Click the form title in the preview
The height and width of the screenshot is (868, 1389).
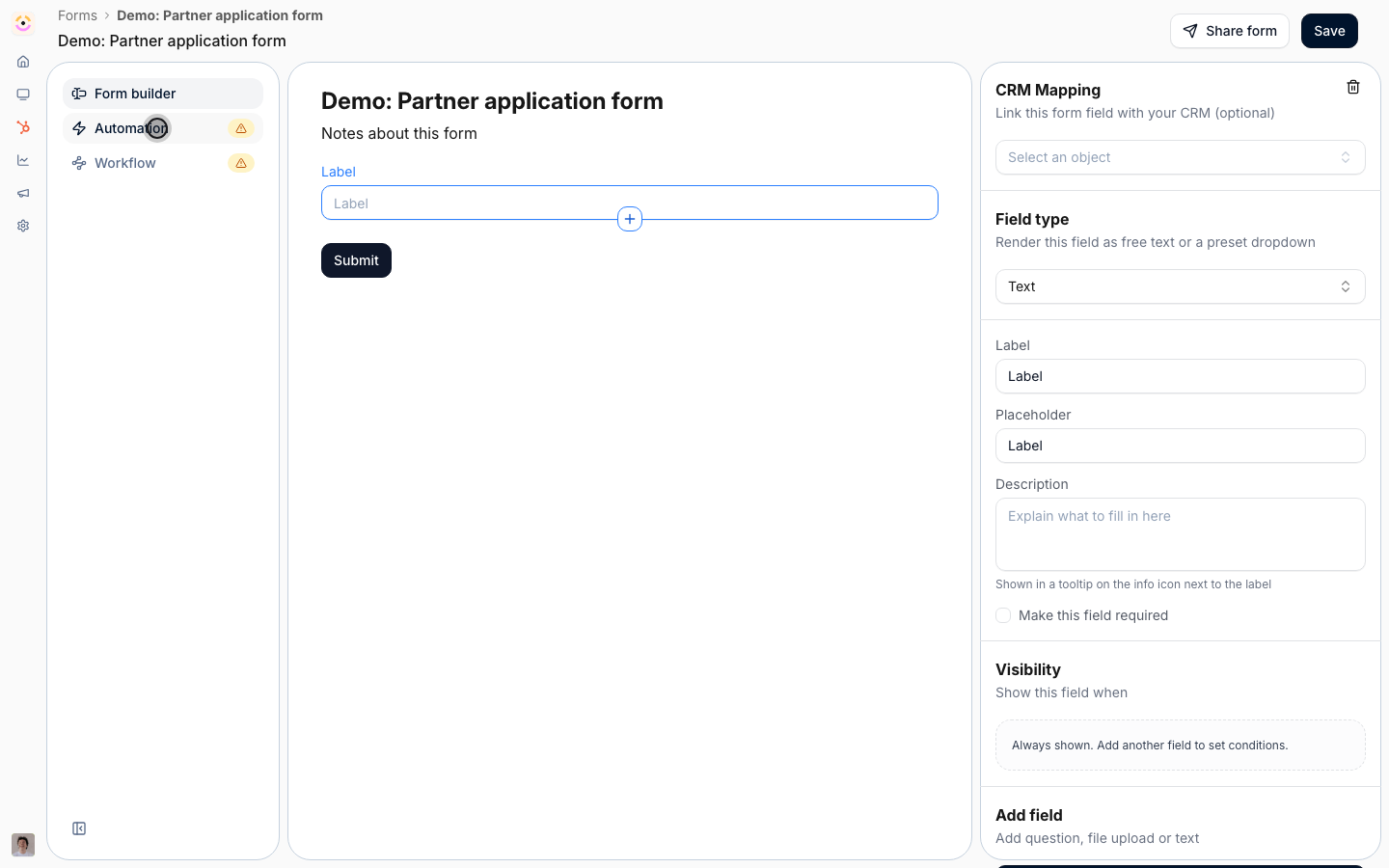click(492, 101)
